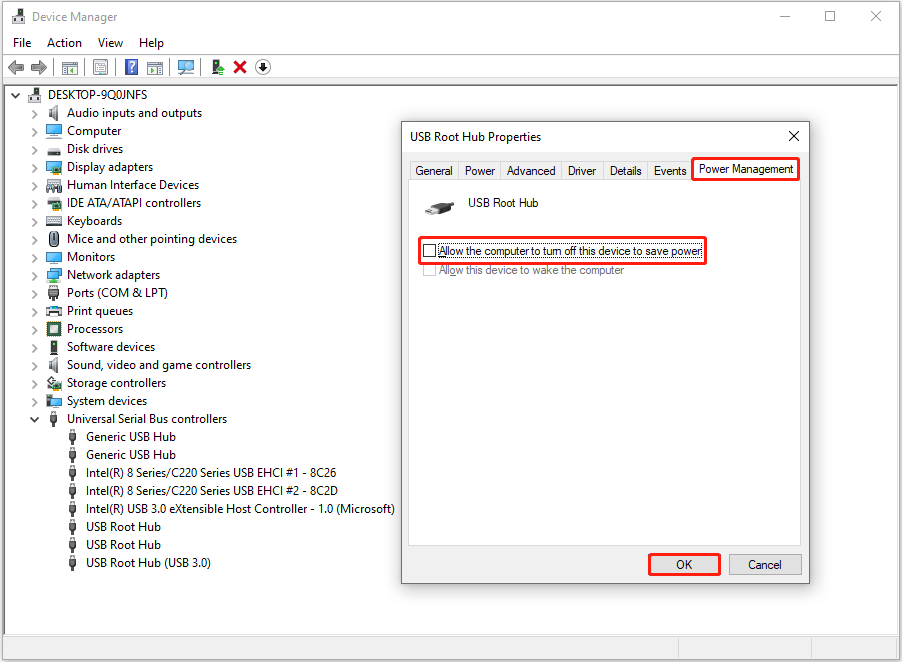Collapse the Universal Serial Bus controllers branch
The image size is (902, 662).
coord(34,418)
